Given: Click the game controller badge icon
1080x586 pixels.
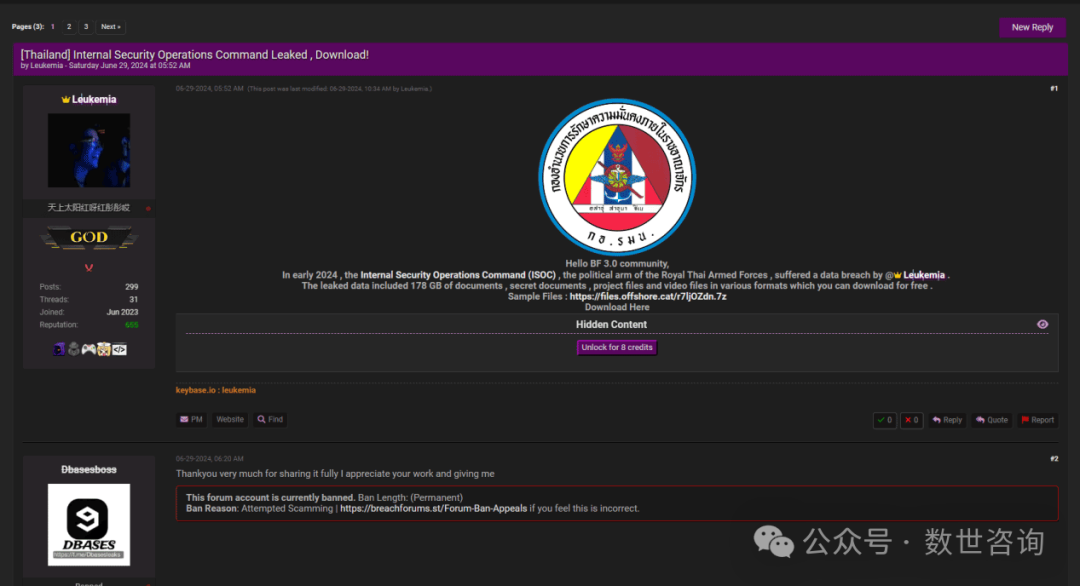Looking at the screenshot, I should click(89, 349).
